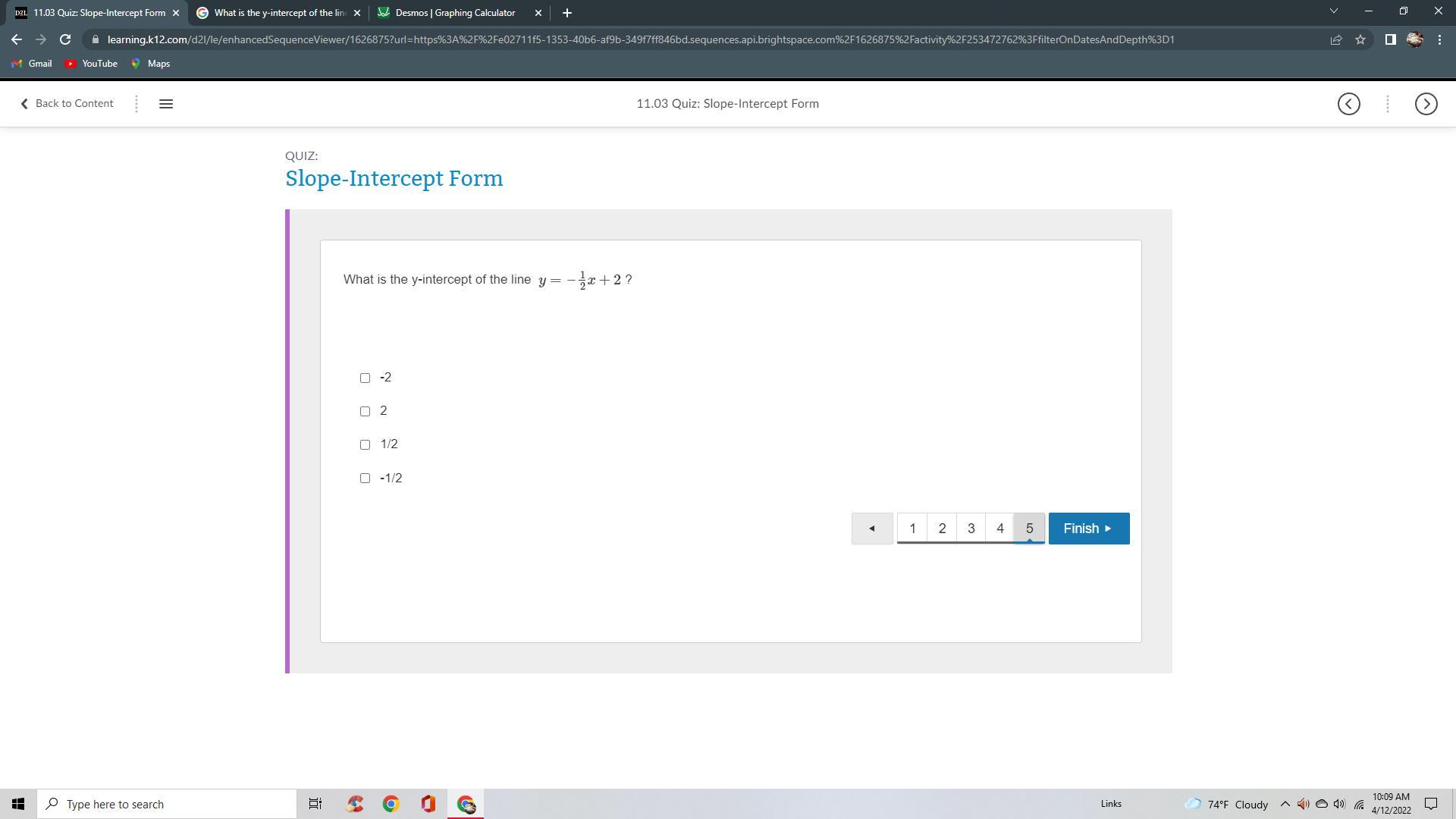
Task: Reload the current page
Action: [65, 39]
